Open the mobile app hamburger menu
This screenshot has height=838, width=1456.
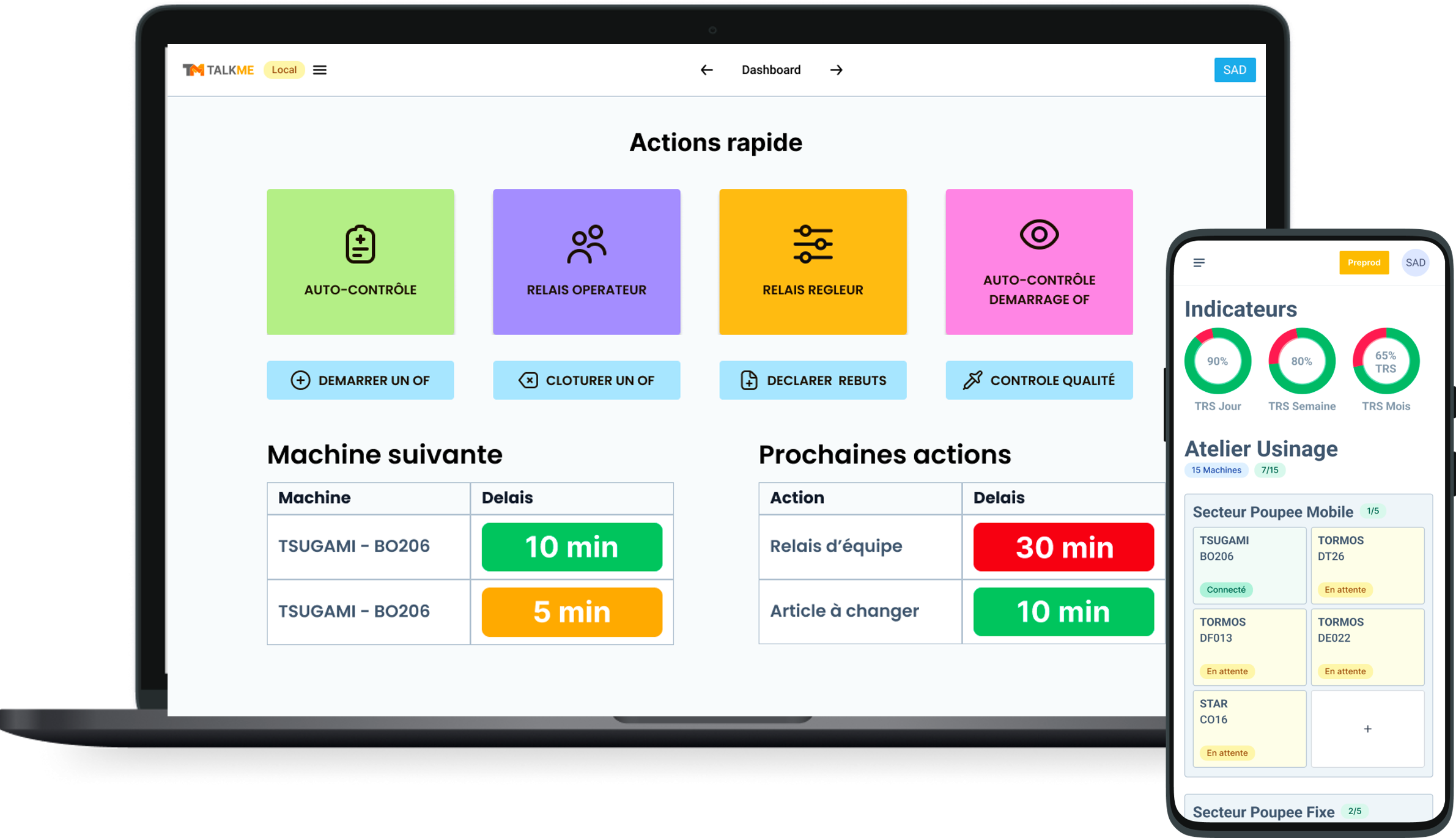pos(1199,263)
